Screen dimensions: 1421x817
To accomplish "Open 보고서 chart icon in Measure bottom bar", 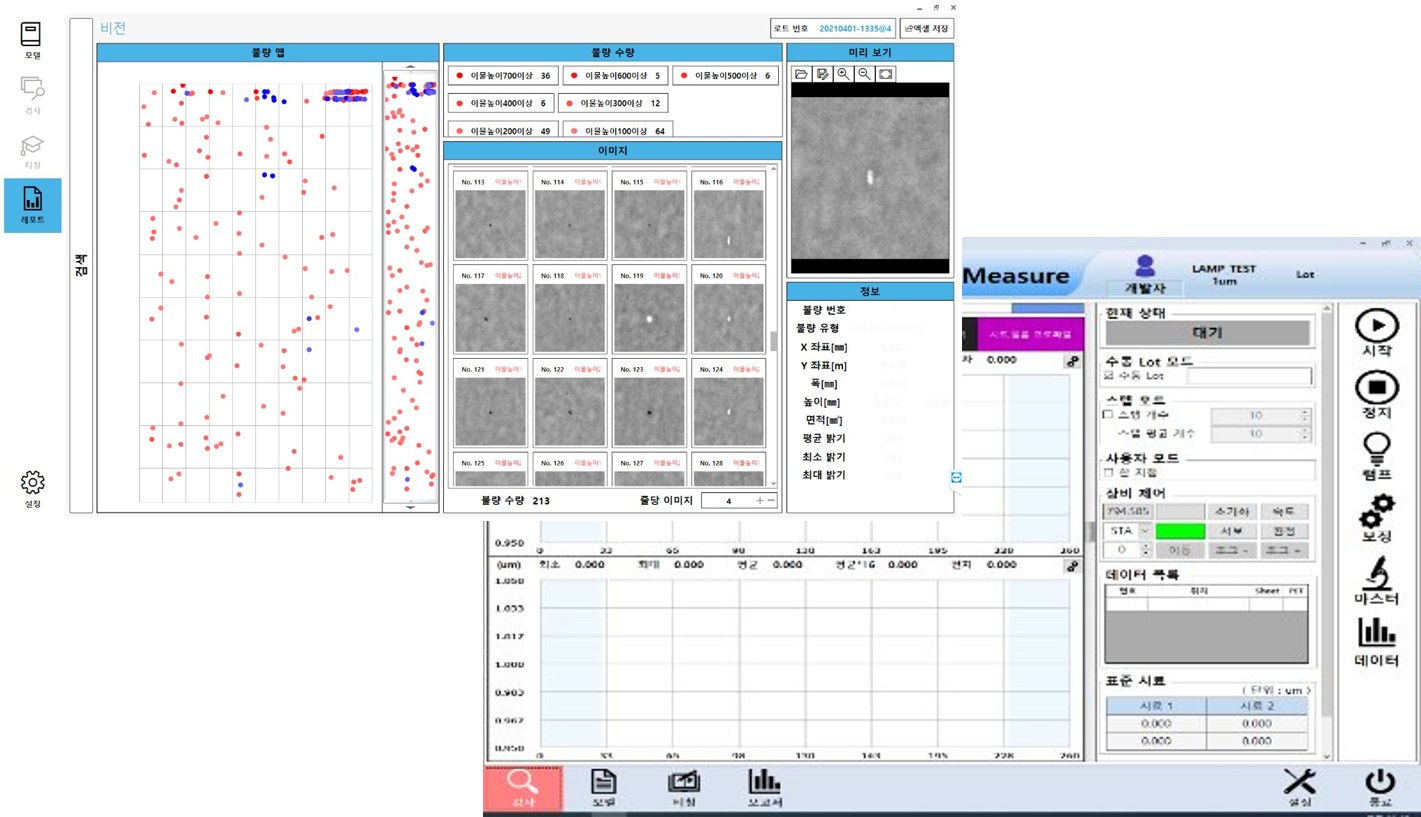I will tap(764, 788).
